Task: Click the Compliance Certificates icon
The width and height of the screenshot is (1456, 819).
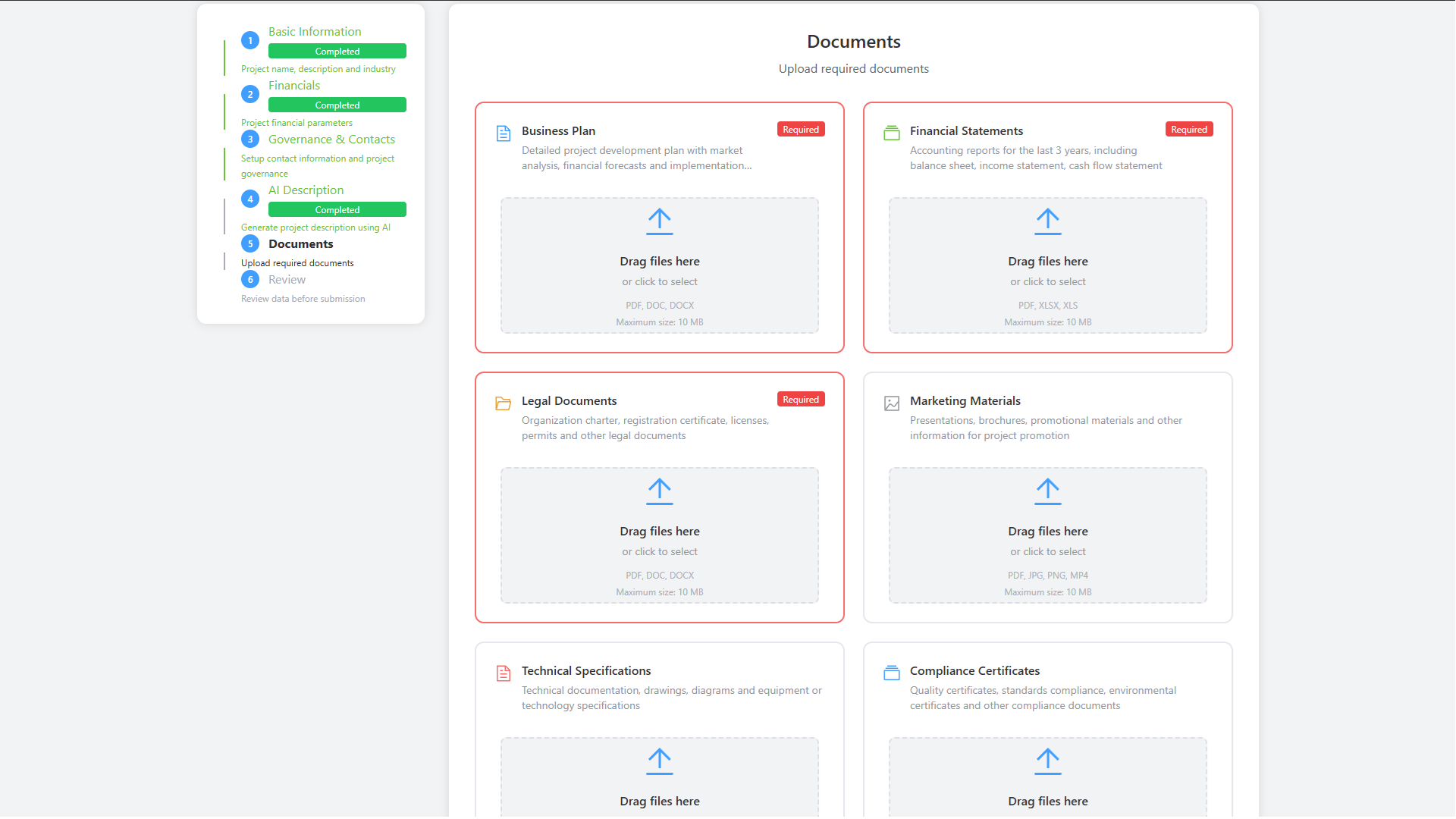Action: (x=891, y=672)
